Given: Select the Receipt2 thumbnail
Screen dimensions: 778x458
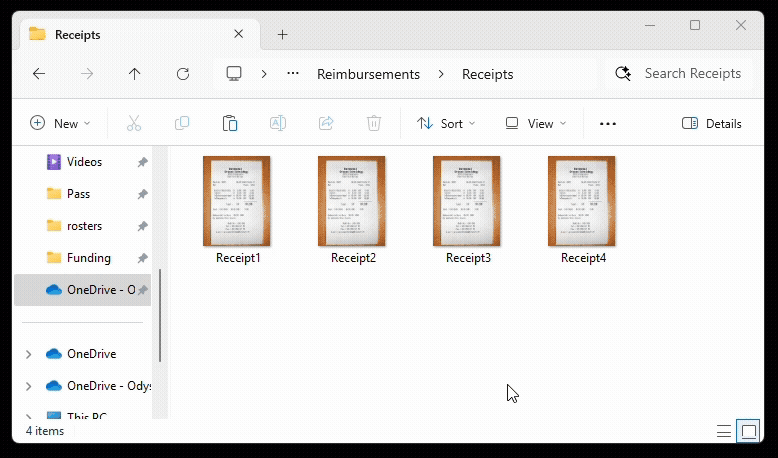Looking at the screenshot, I should click(x=352, y=201).
